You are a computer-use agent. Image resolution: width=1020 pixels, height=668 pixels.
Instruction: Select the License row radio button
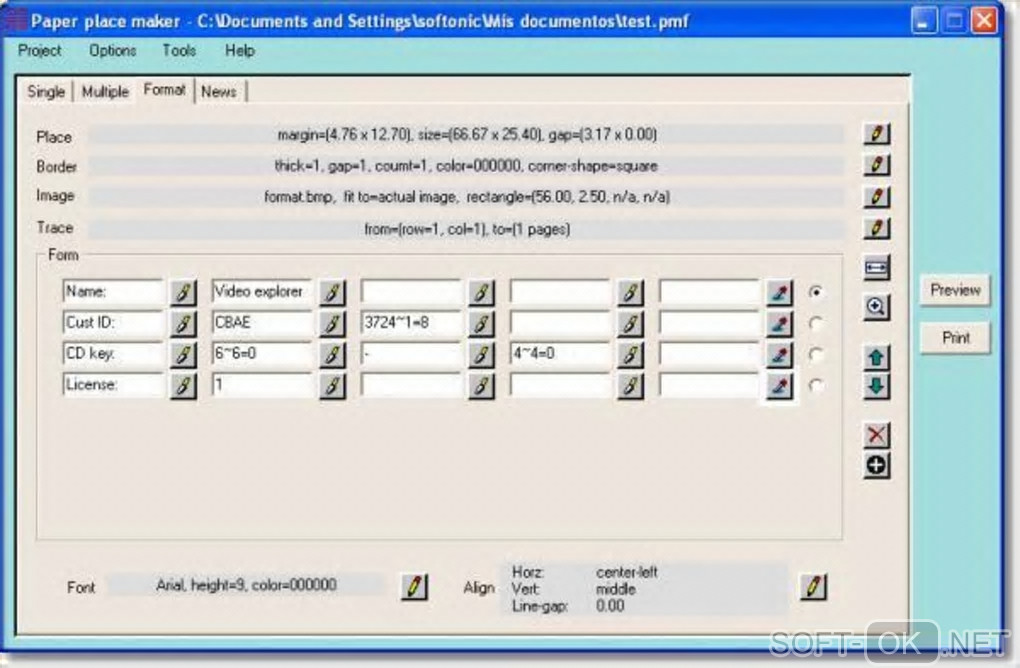816,386
